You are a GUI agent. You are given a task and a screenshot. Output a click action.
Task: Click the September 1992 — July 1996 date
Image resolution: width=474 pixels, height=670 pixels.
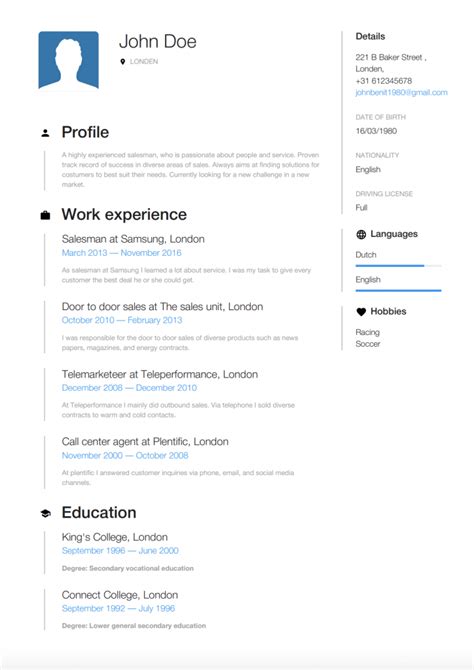(118, 608)
